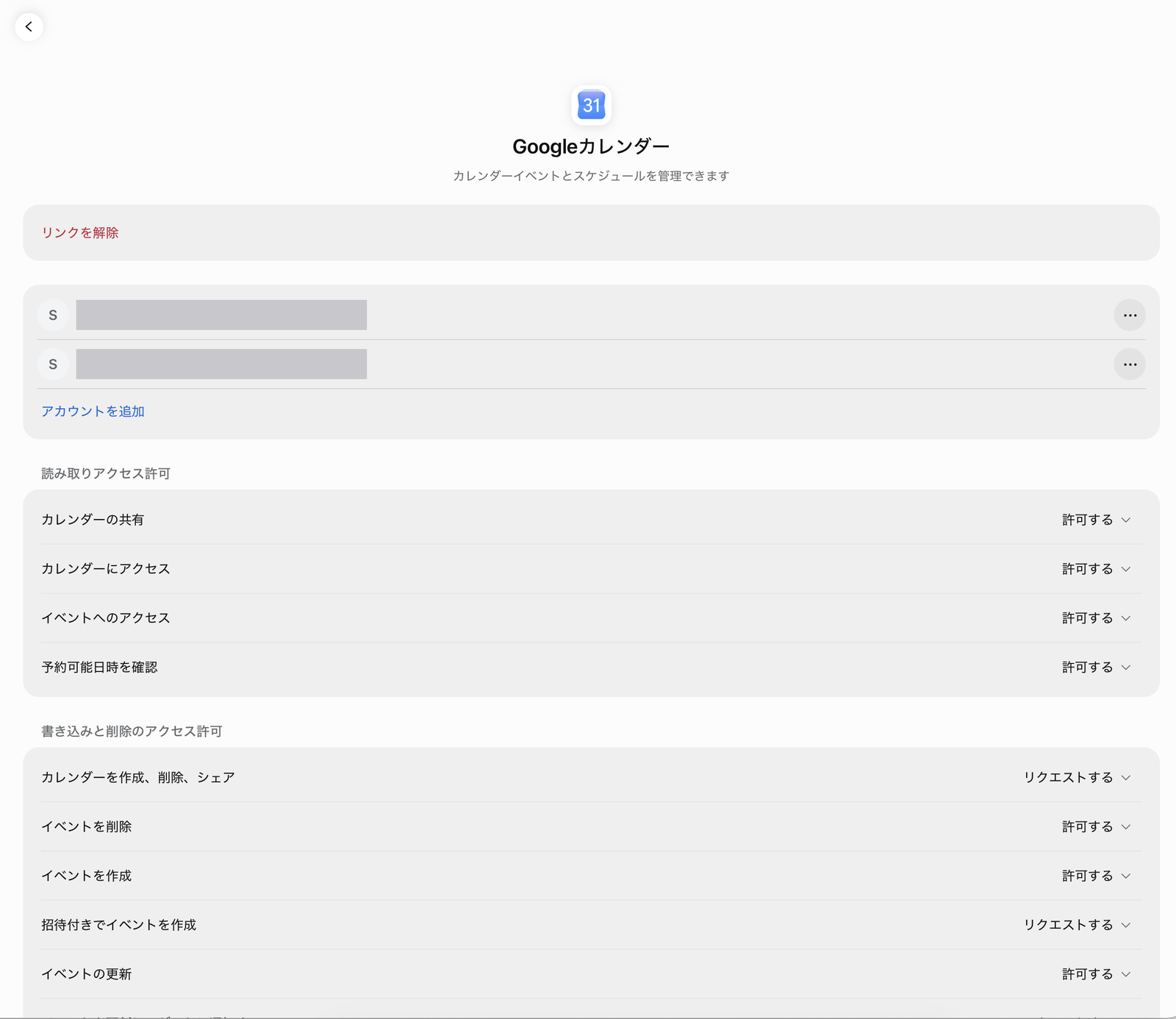Click the subtitle カレンダーイベントとスケジュールを管理できます
1176x1019 pixels.
pos(591,176)
